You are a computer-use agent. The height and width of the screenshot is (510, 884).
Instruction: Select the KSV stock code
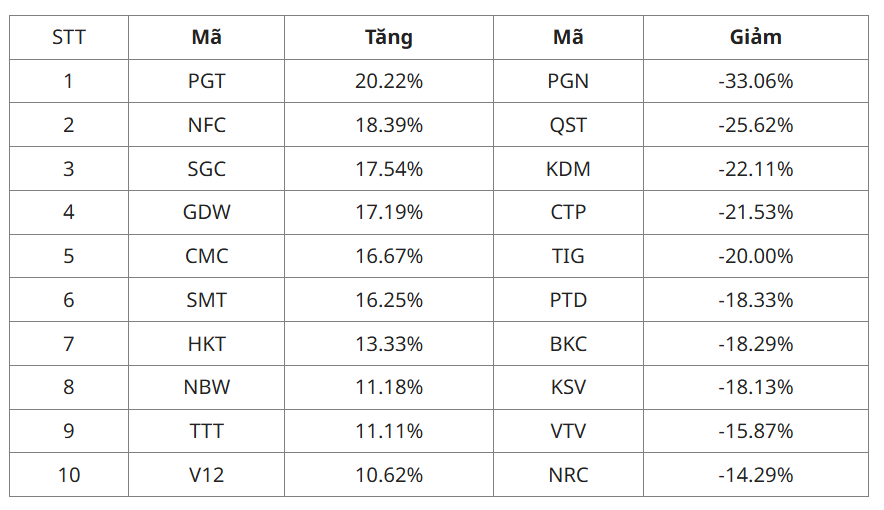[568, 388]
